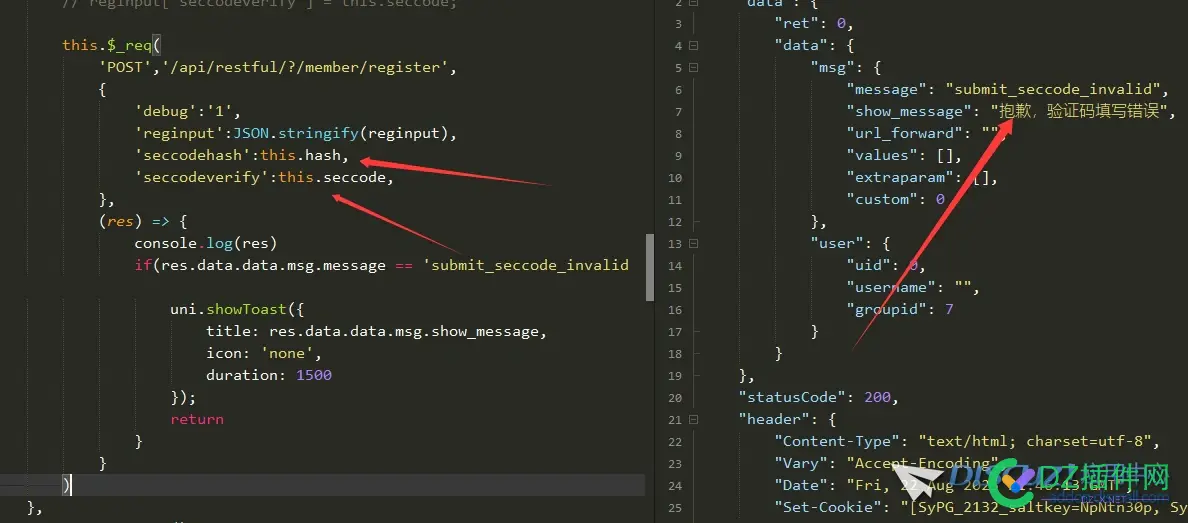The height and width of the screenshot is (523, 1188).
Task: Click the left editor vertical scrollbar thumb
Action: [x=649, y=267]
